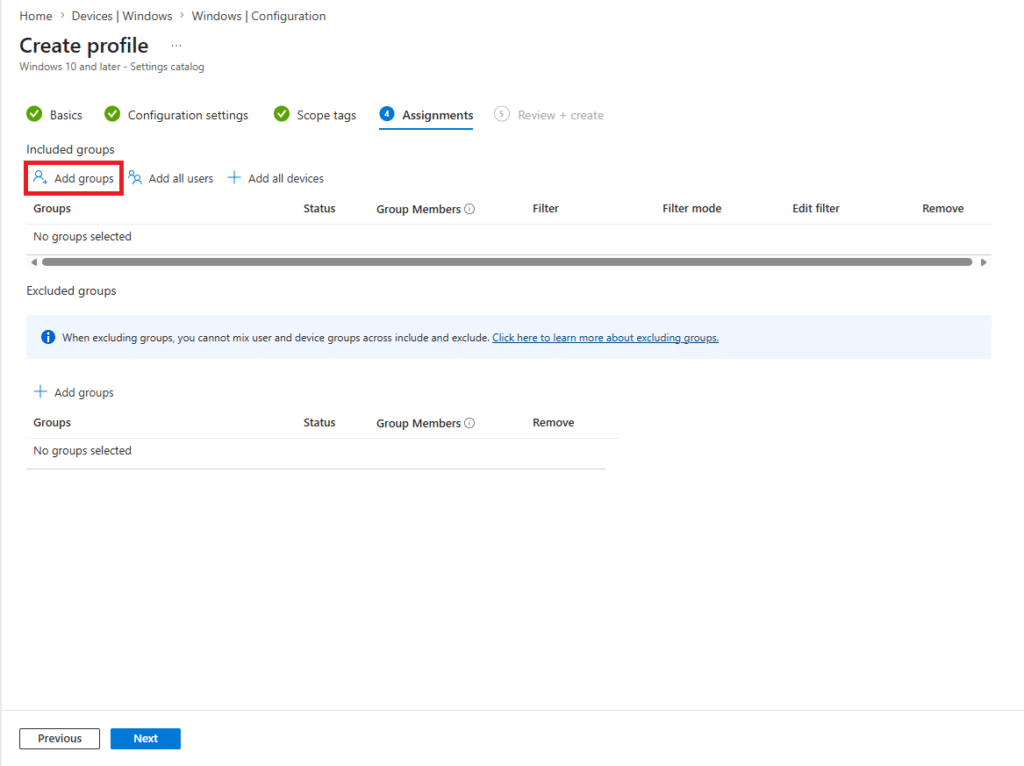Viewport: 1024px width, 766px height.
Task: Open the Review + create step
Action: (x=560, y=115)
